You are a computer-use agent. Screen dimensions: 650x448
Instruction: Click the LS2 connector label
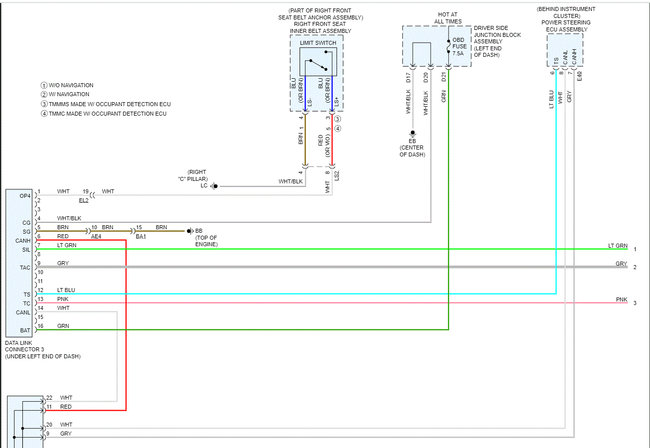point(337,175)
